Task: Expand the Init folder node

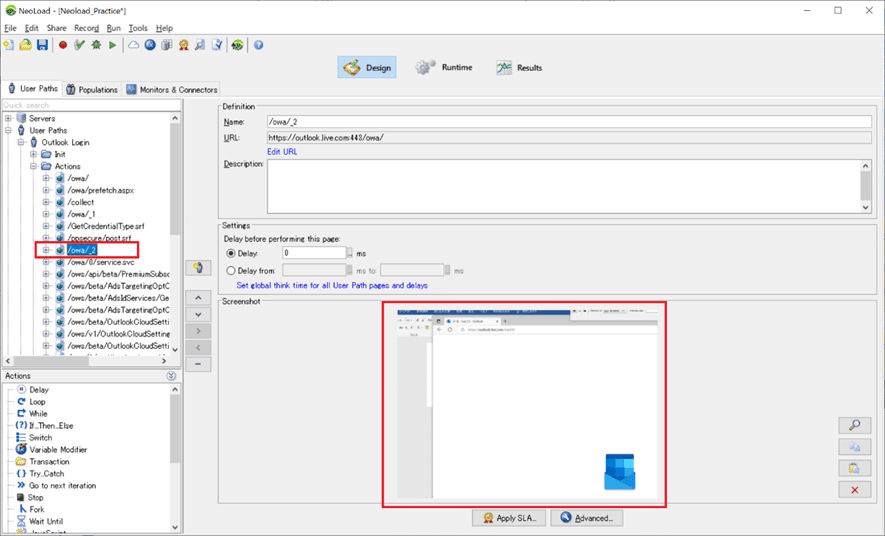Action: click(x=33, y=154)
